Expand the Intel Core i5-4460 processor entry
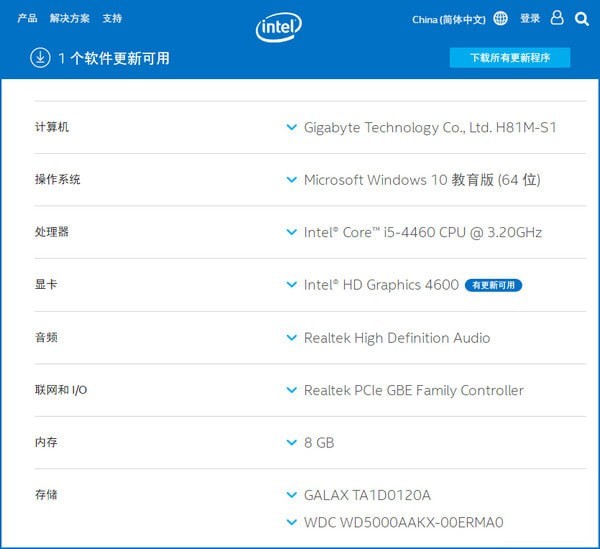Screen dimensions: 600x549 (291, 232)
